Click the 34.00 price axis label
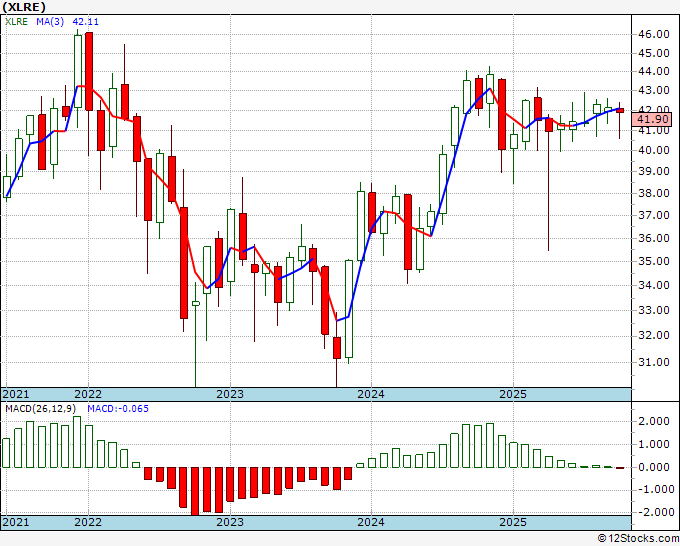This screenshot has width=680, height=546. pos(653,285)
